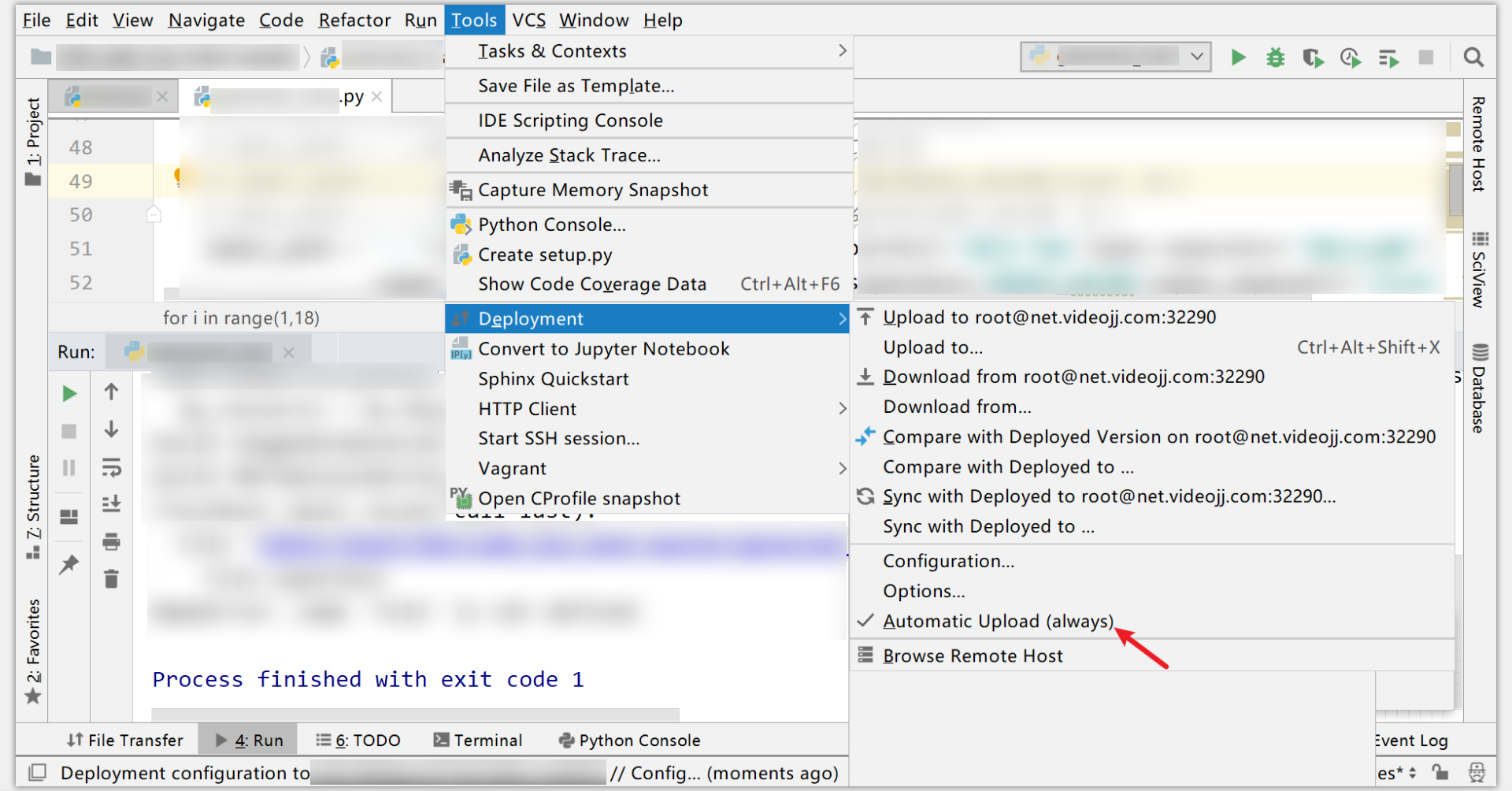
Task: Profile the current run configuration
Action: (x=1350, y=57)
